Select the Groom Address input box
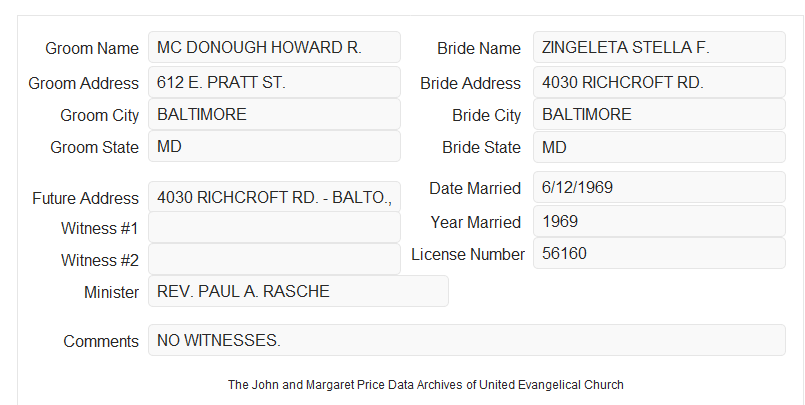This screenshot has width=805, height=405. pos(274,82)
